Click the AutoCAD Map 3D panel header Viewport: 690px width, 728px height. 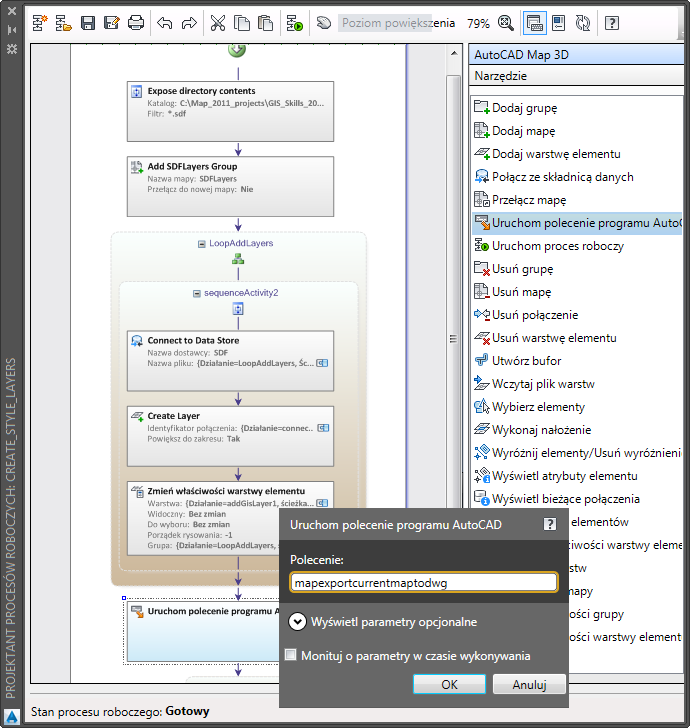[576, 55]
